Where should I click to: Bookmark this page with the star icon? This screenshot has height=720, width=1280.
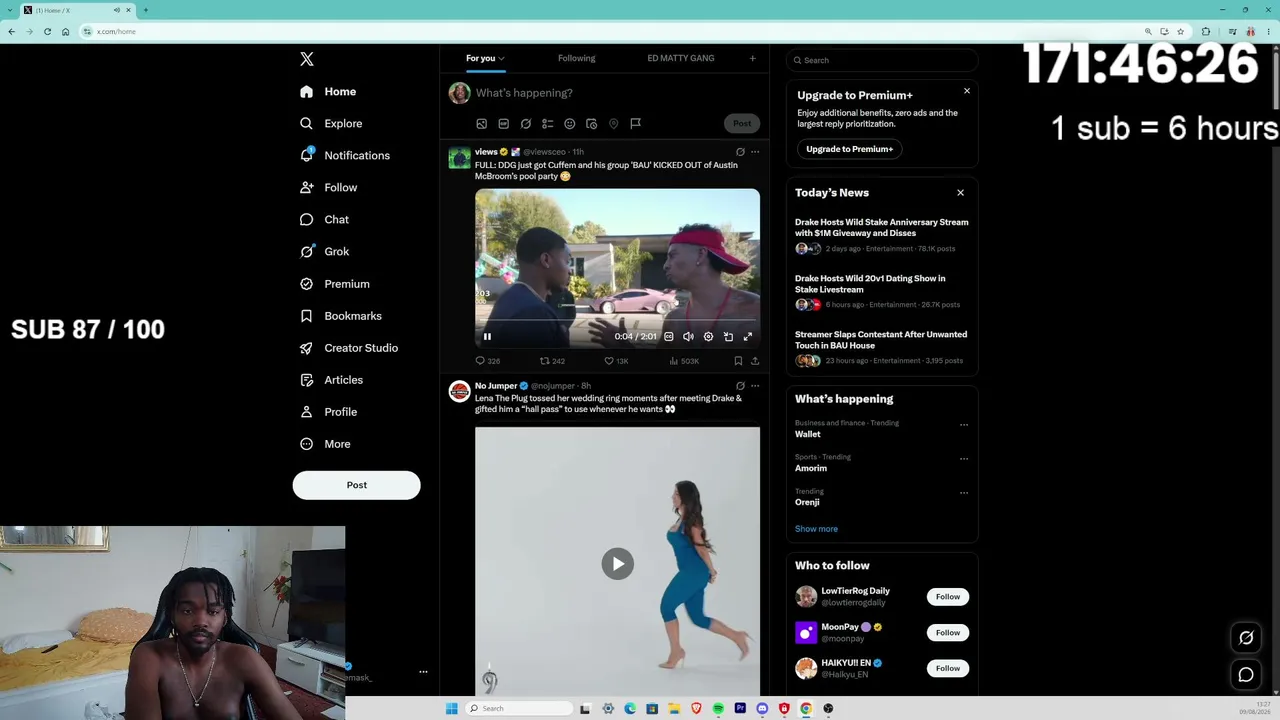click(1180, 31)
